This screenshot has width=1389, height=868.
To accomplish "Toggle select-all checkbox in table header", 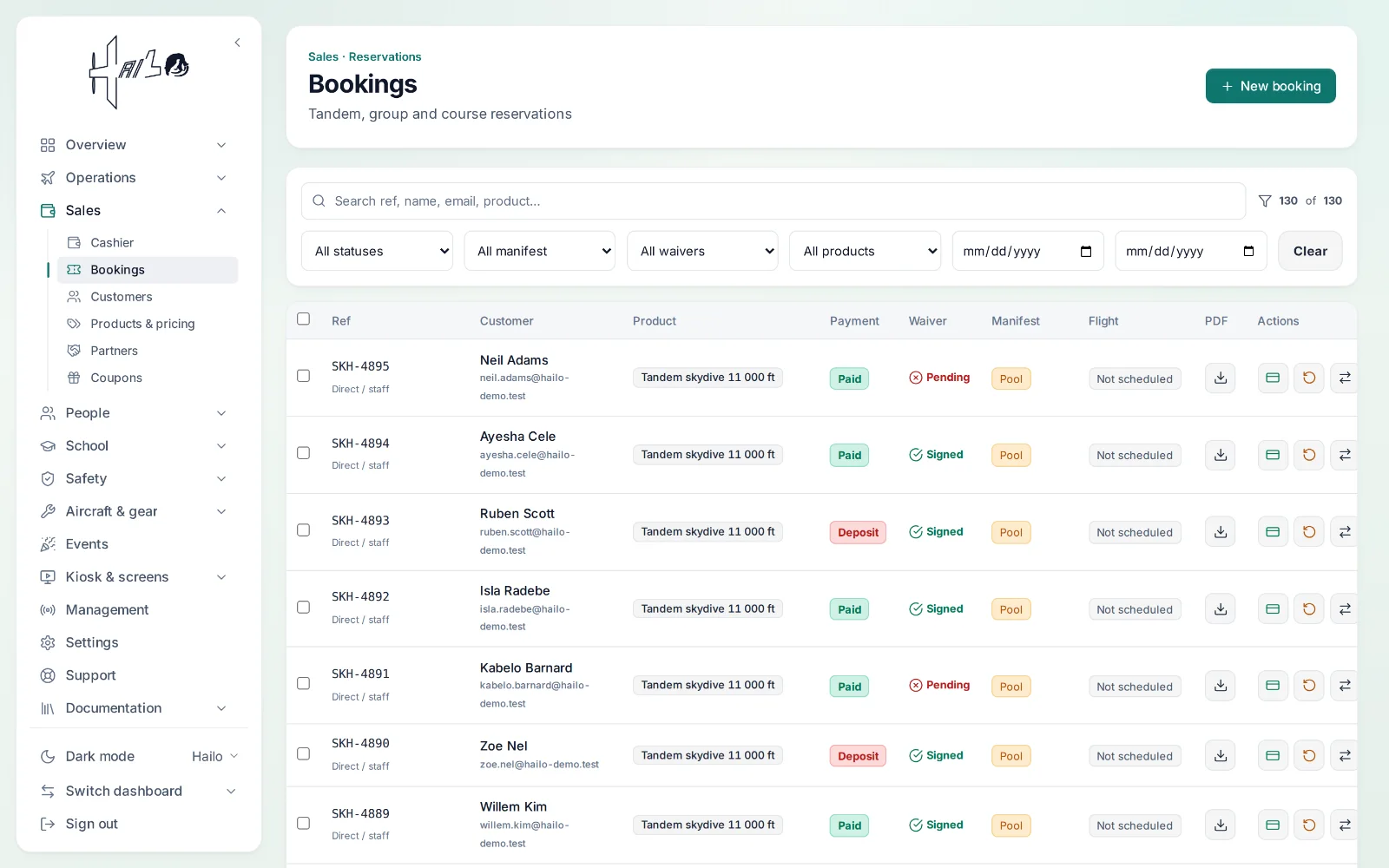I will coord(303,319).
